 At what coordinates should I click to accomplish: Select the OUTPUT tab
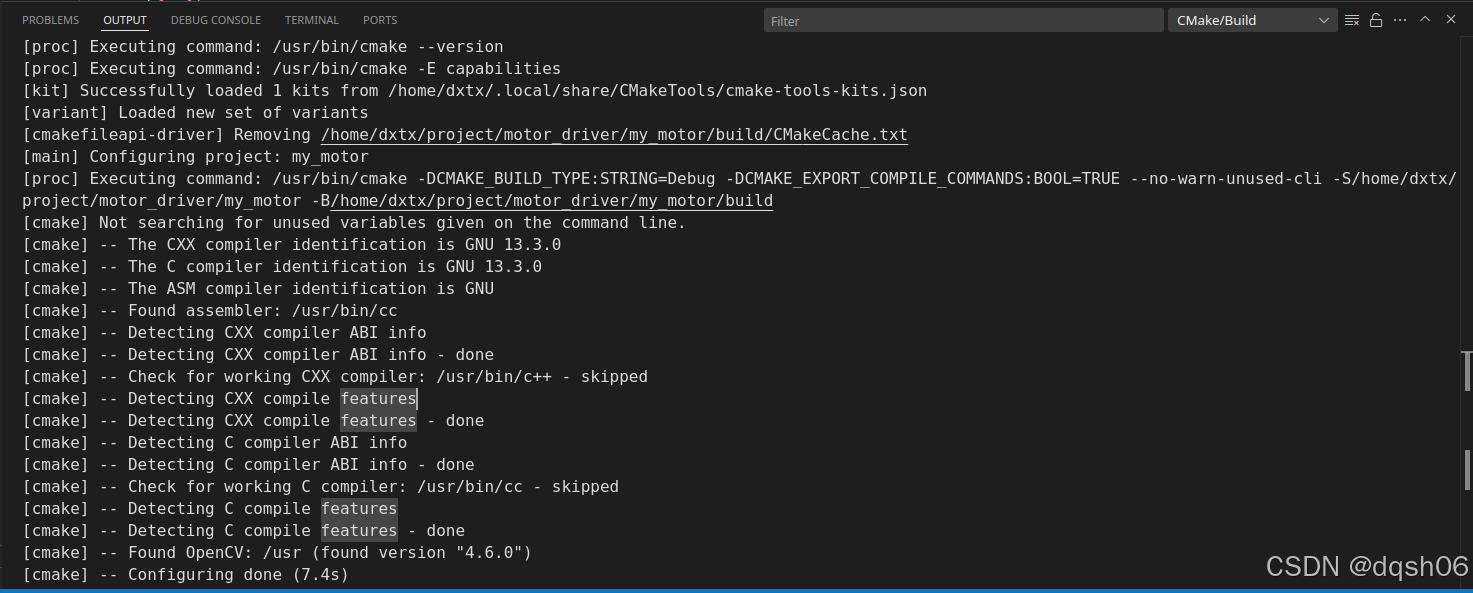124,19
